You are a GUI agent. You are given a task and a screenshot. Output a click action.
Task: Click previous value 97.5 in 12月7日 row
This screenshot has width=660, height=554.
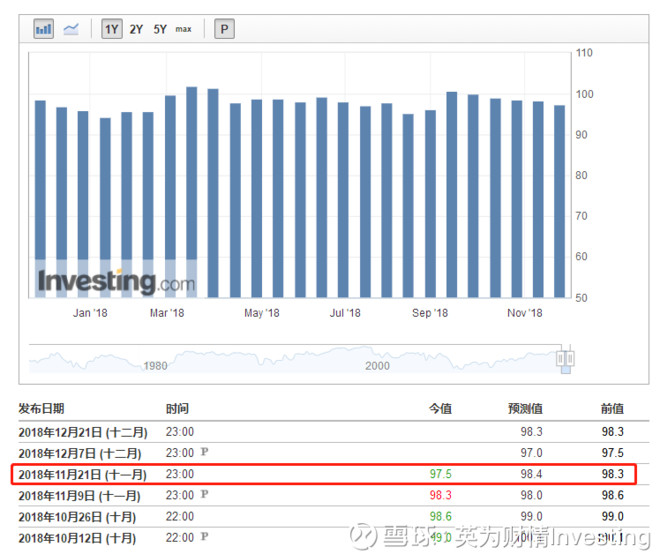(612, 453)
